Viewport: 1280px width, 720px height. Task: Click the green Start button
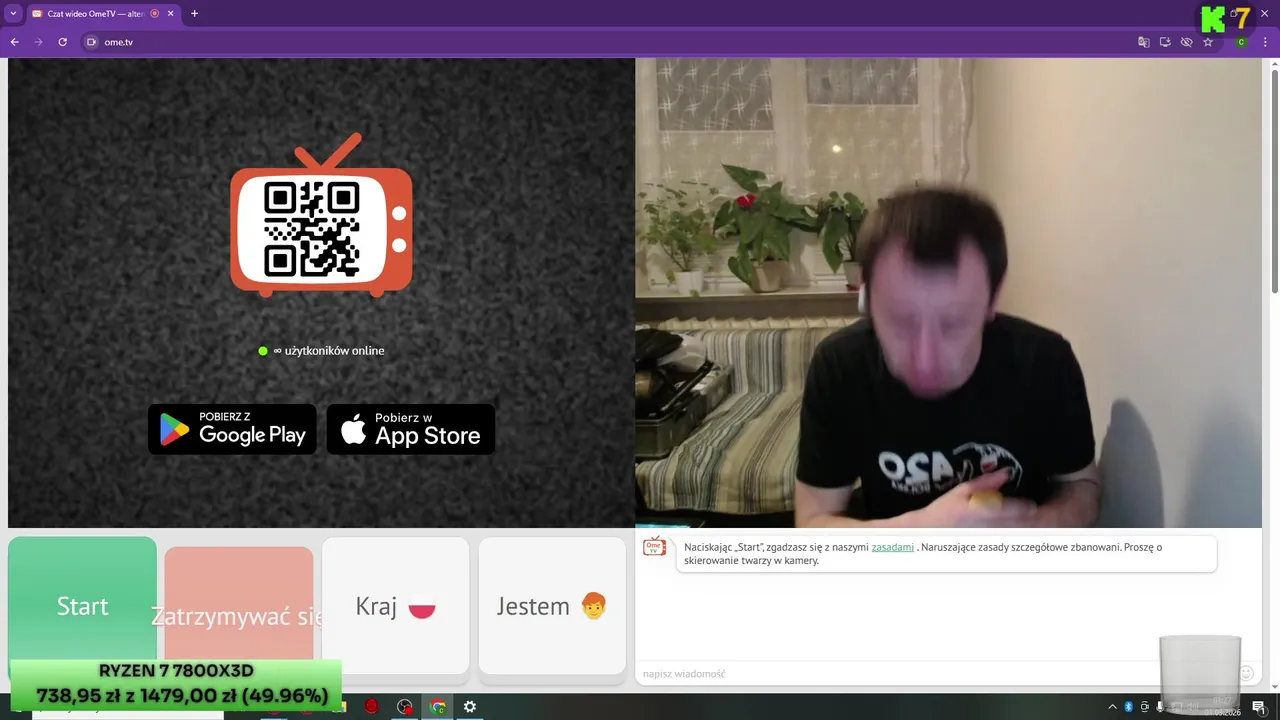82,605
